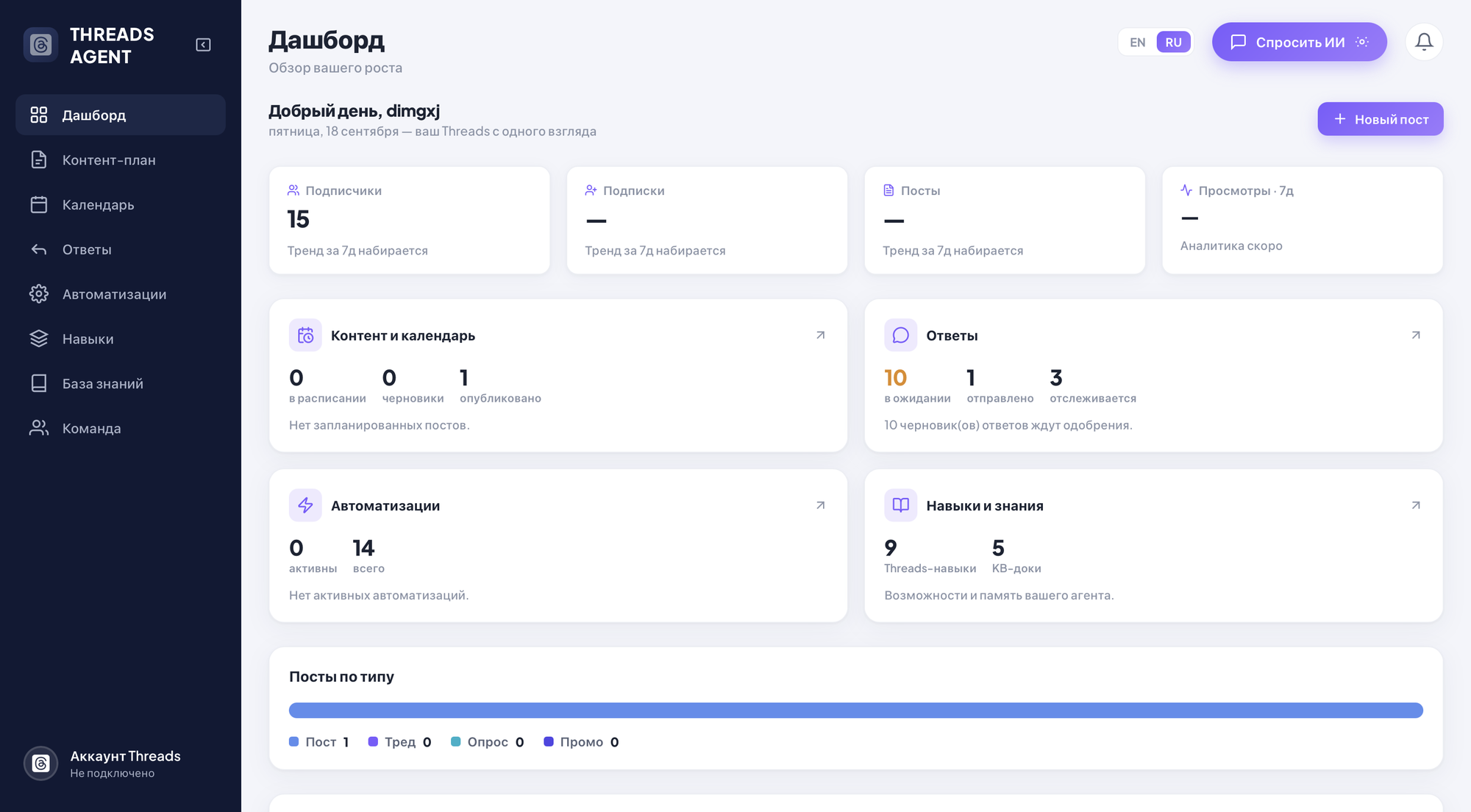Click the 1 опубликовано counter

click(x=500, y=386)
